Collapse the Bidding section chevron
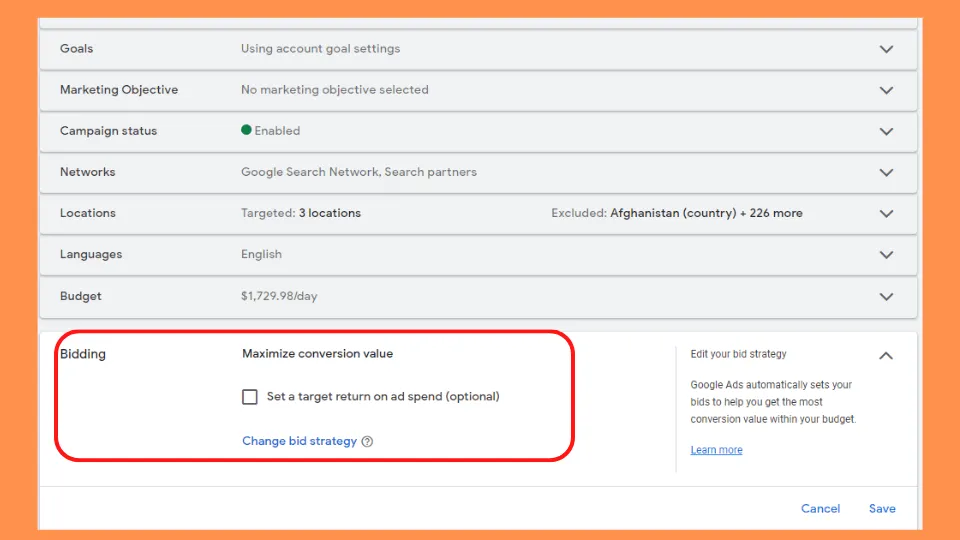Image resolution: width=960 pixels, height=540 pixels. click(886, 355)
